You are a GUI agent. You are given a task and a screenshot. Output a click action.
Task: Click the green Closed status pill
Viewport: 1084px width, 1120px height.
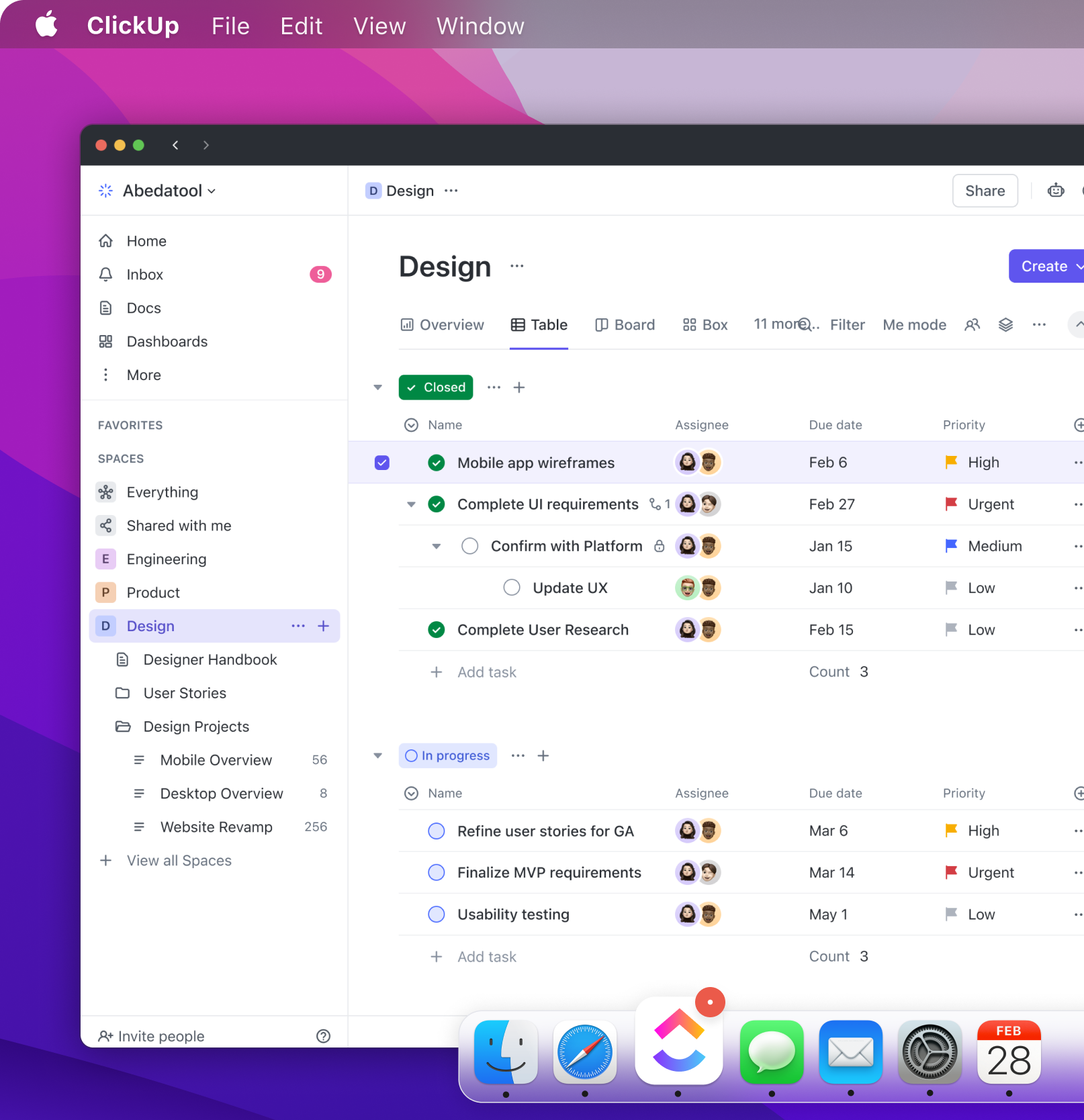click(x=435, y=387)
